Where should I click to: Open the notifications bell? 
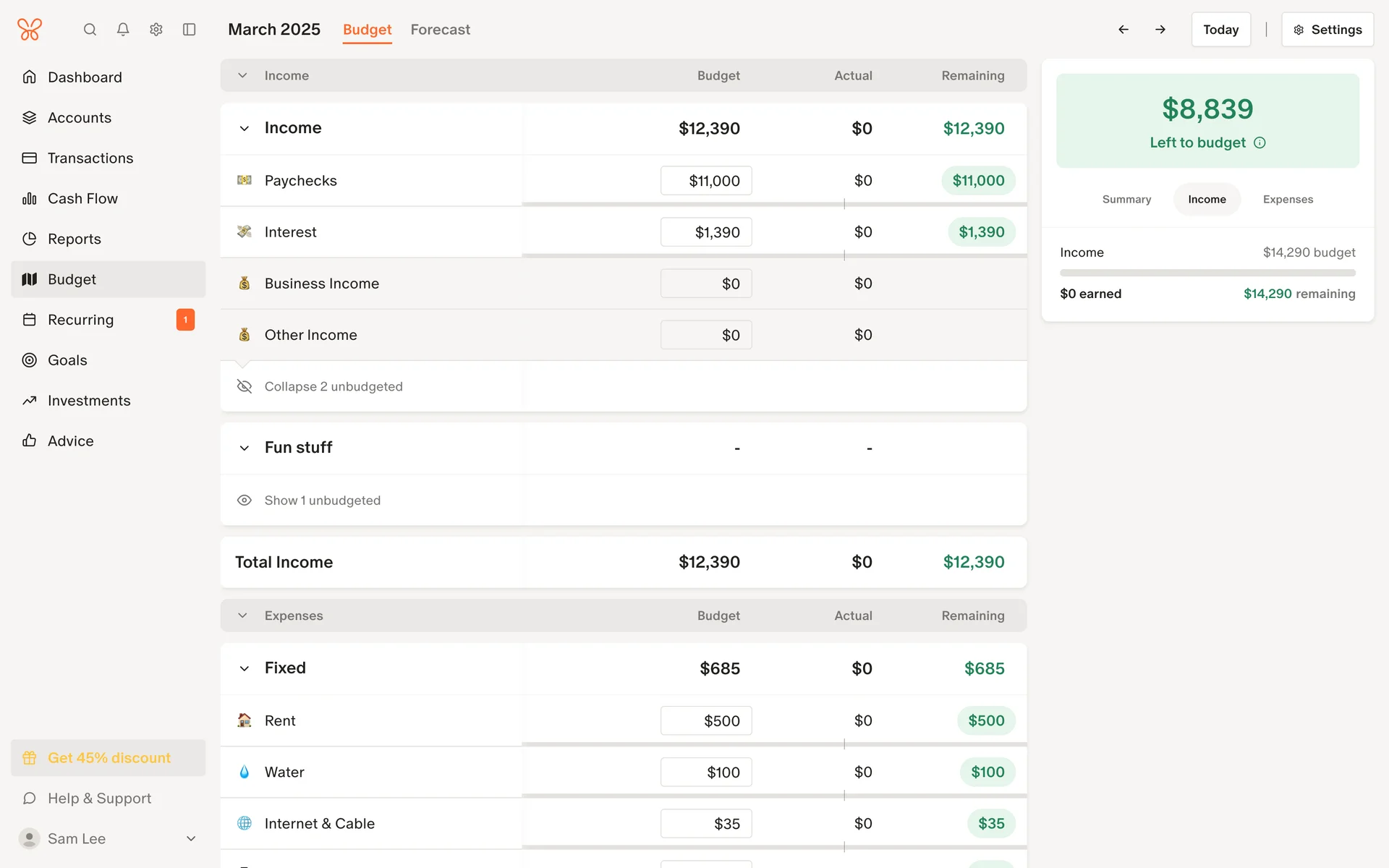pos(123,30)
